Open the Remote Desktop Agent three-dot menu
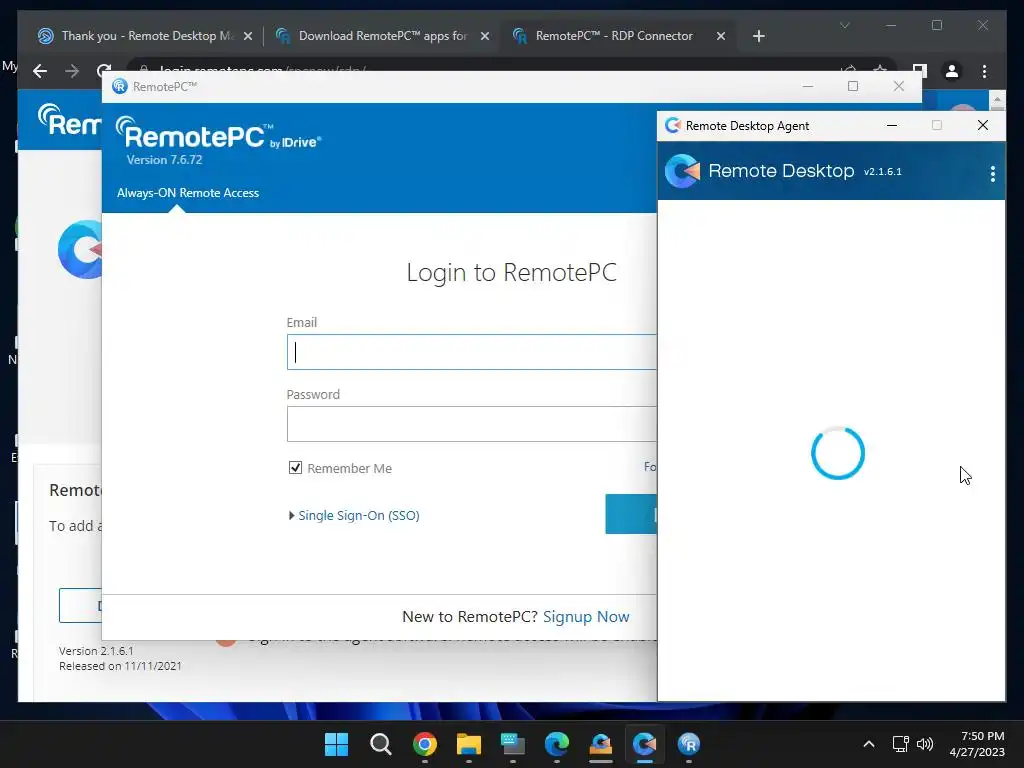1024x768 pixels. (992, 173)
